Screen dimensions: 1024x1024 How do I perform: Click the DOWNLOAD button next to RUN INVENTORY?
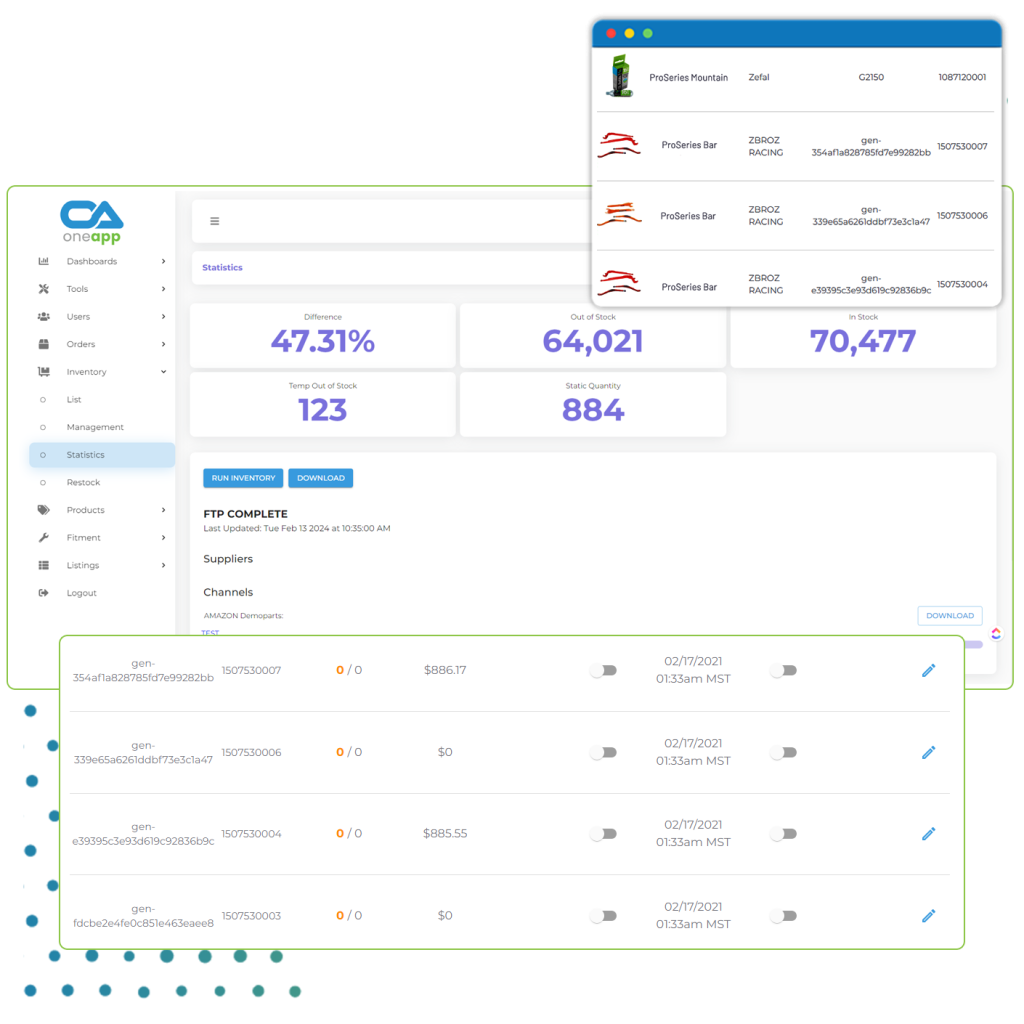click(320, 478)
